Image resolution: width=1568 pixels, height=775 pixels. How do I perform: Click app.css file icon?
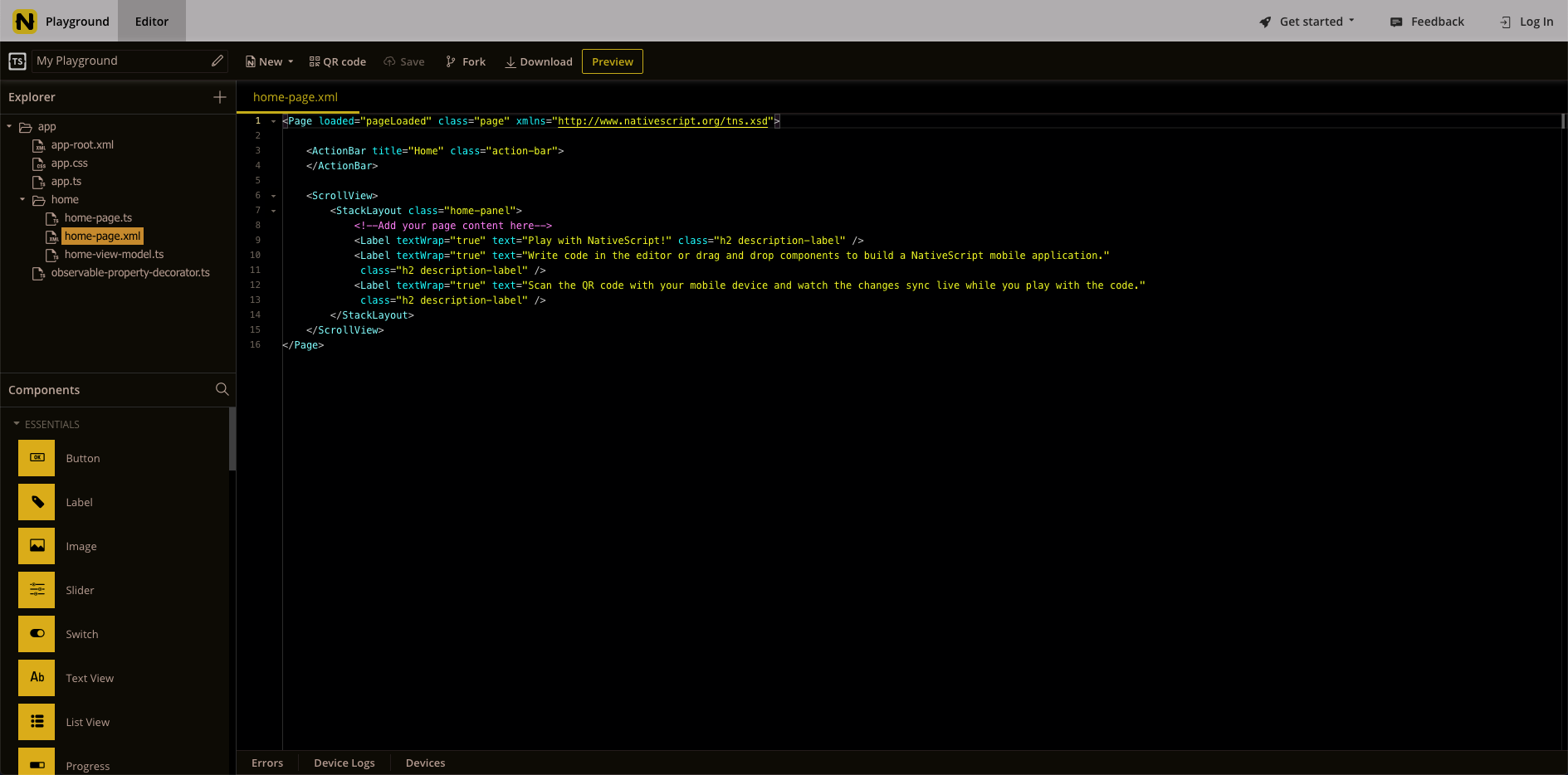[38, 163]
